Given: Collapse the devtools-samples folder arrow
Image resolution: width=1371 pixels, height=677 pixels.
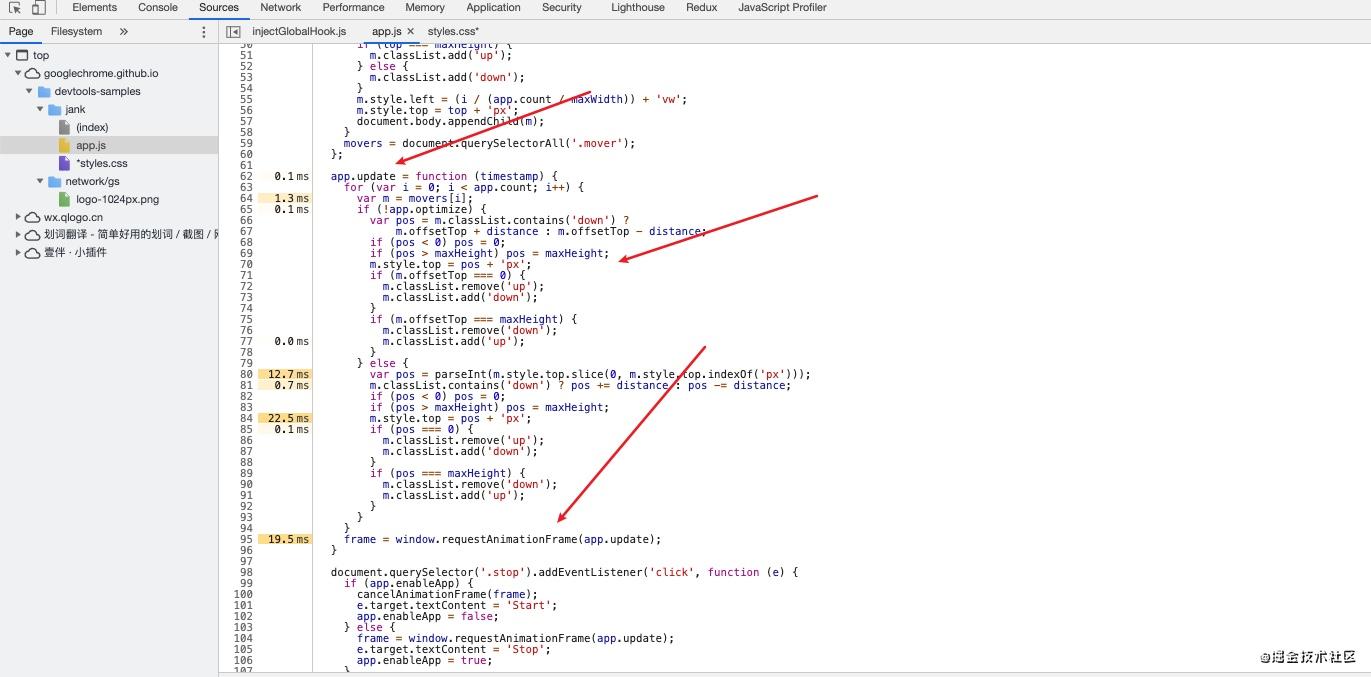Looking at the screenshot, I should pos(30,92).
